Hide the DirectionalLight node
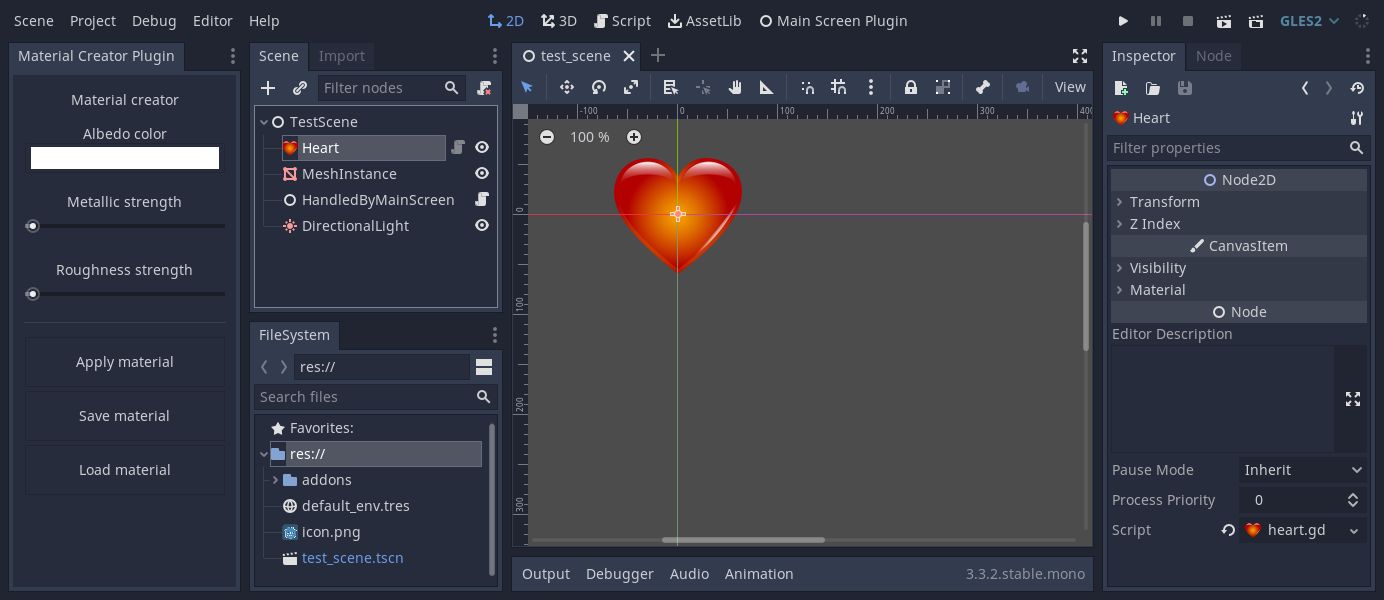Image resolution: width=1384 pixels, height=600 pixels. 481,225
